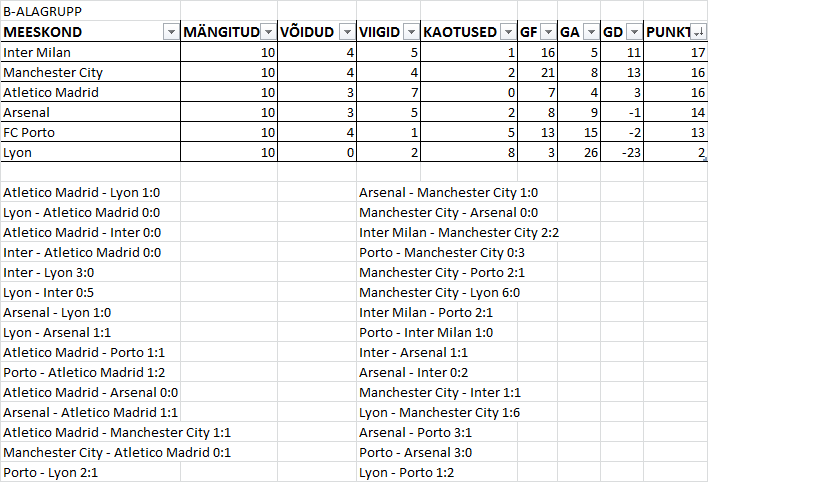Screen dimensions: 816x482
Task: Open the MEESKOND column filter dropdown
Action: [171, 32]
